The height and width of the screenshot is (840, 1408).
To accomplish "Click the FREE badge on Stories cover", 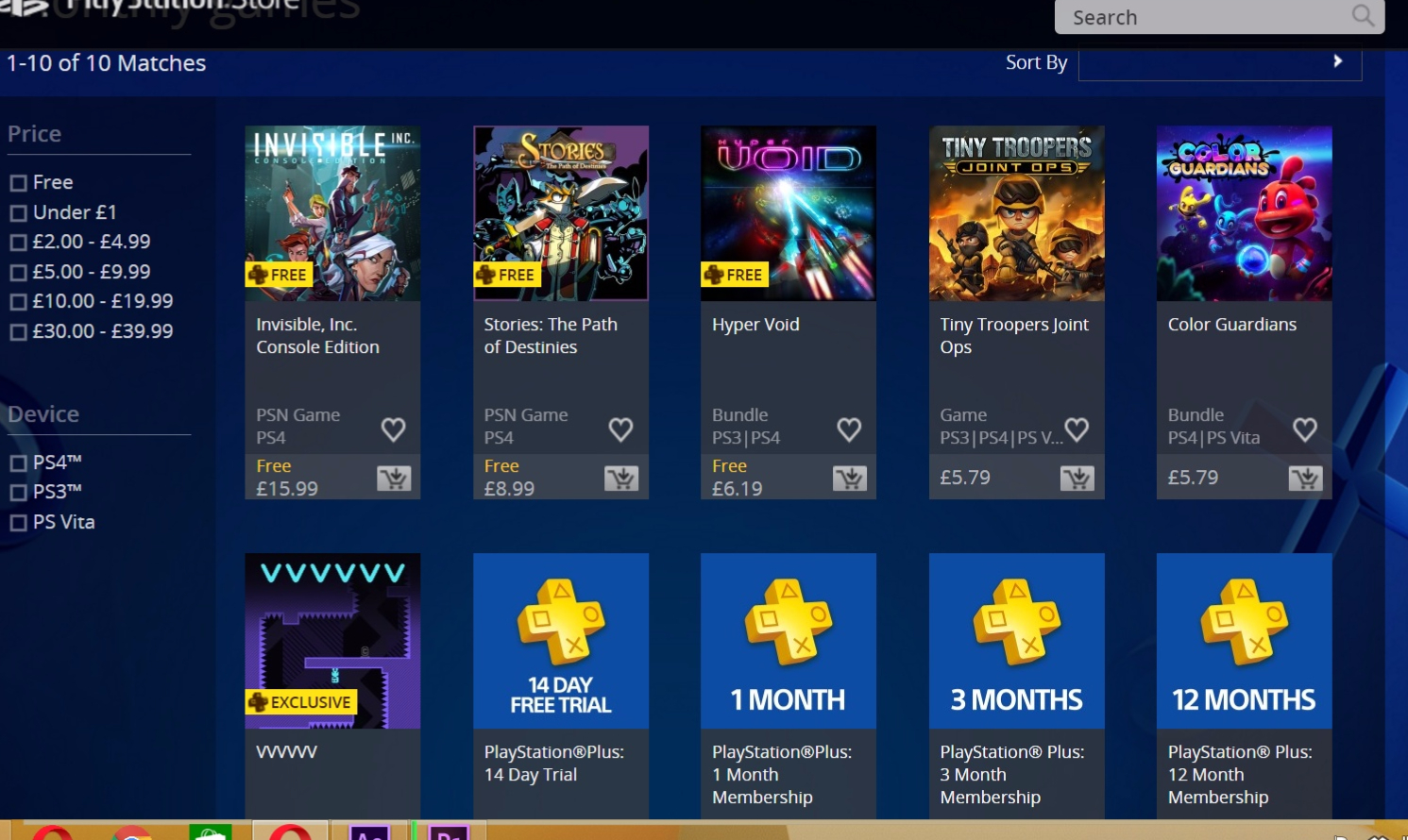I will point(507,275).
